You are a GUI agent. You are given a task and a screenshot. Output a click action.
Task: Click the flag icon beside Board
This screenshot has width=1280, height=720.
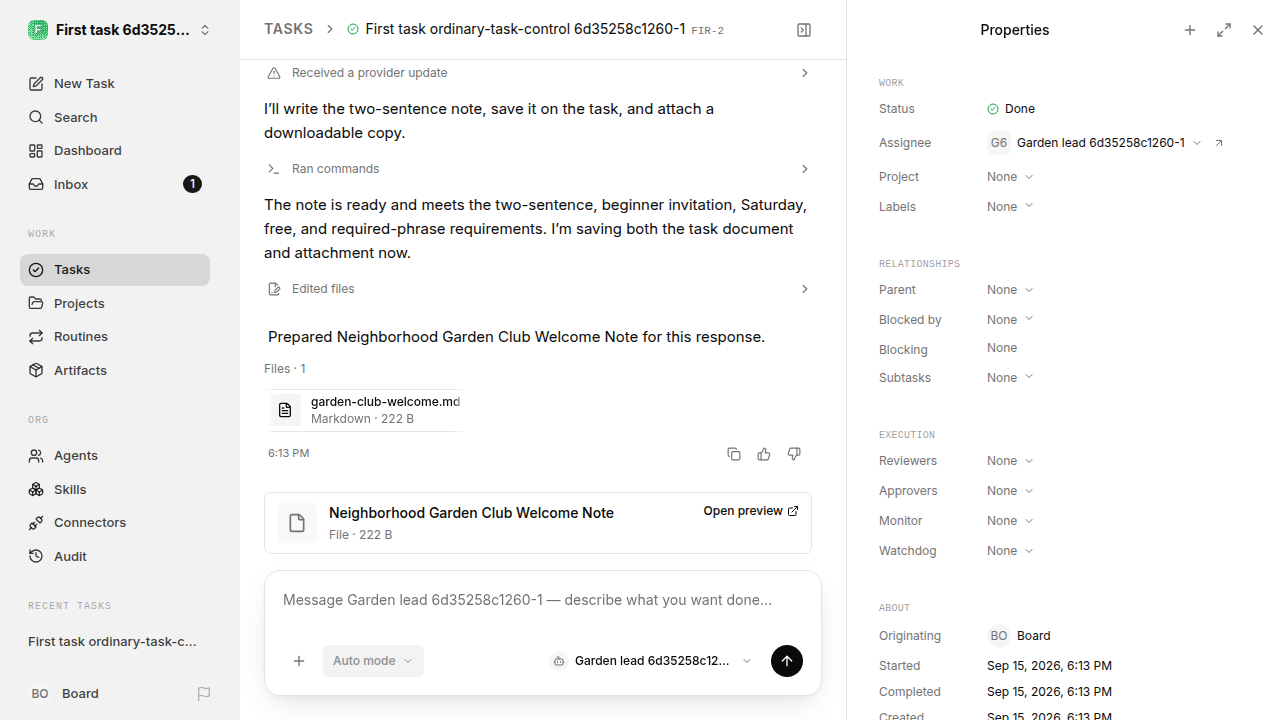[x=204, y=693]
